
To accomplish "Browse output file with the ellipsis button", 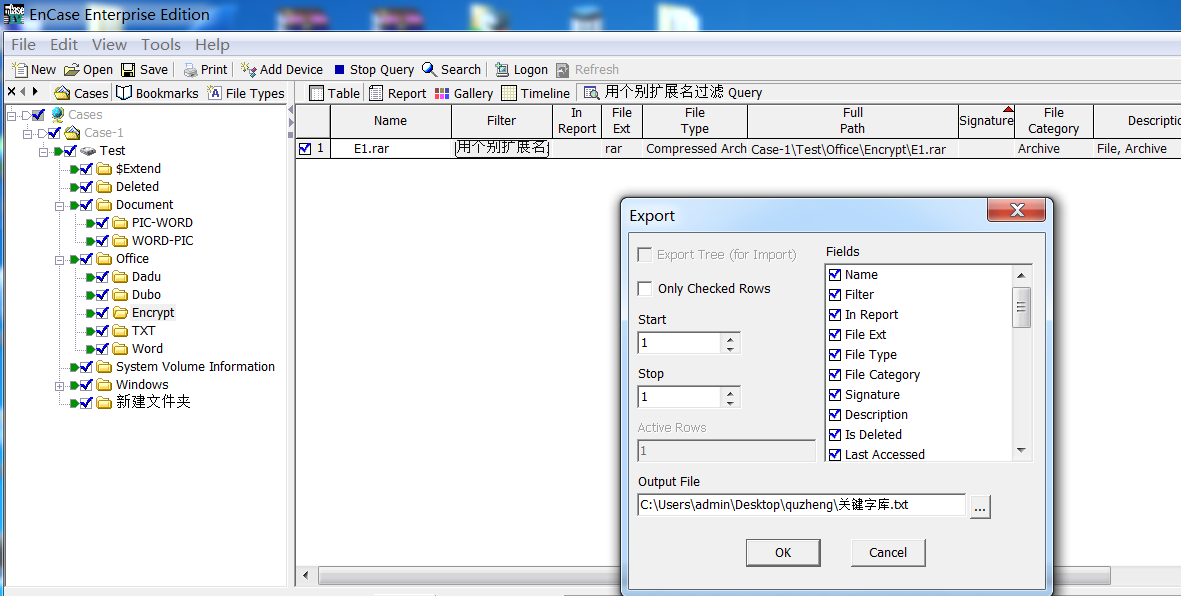I will [x=979, y=507].
